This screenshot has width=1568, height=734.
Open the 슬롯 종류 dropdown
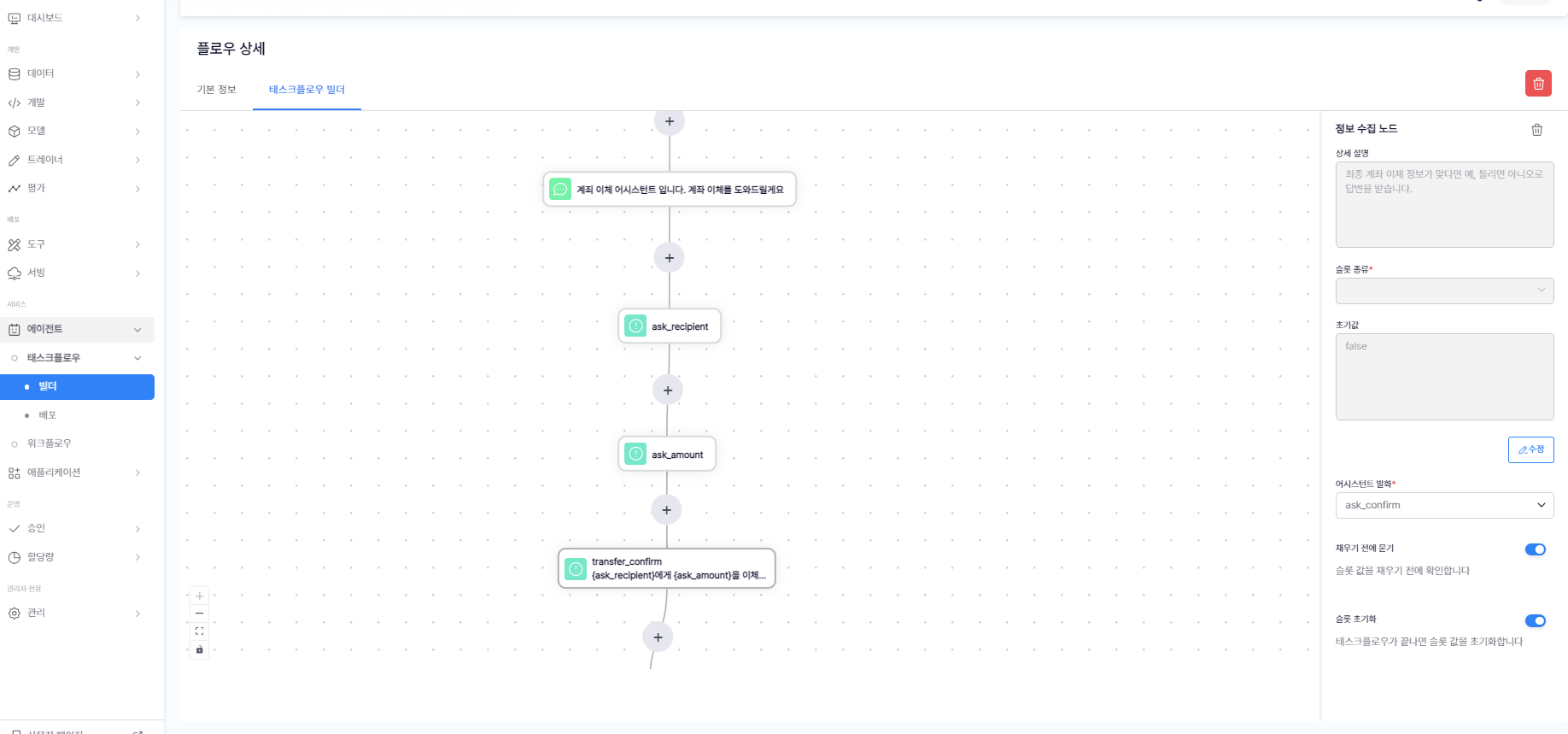point(1444,291)
